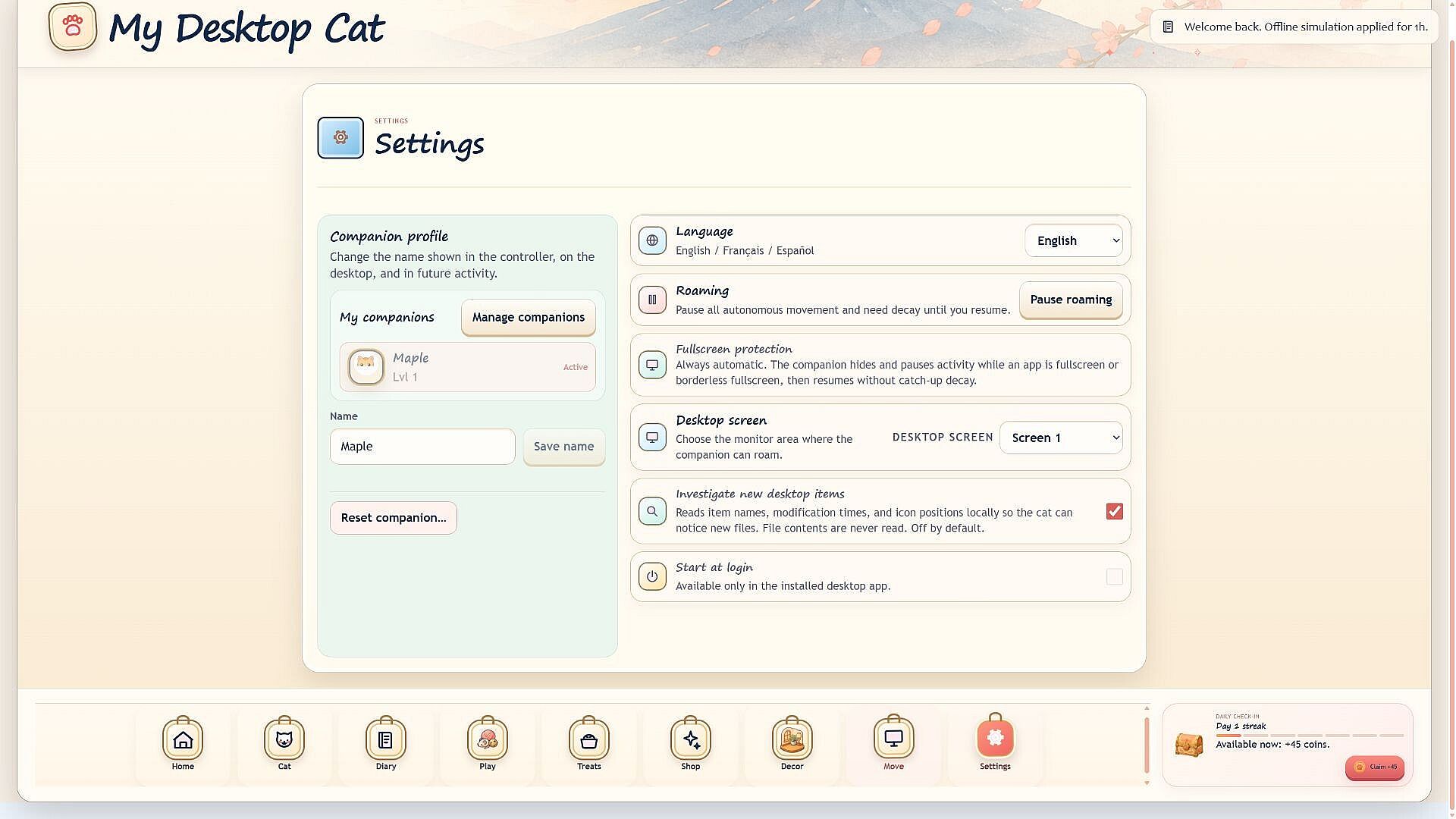
Task: Open the Cat tab in bottom navigation
Action: pos(284,743)
